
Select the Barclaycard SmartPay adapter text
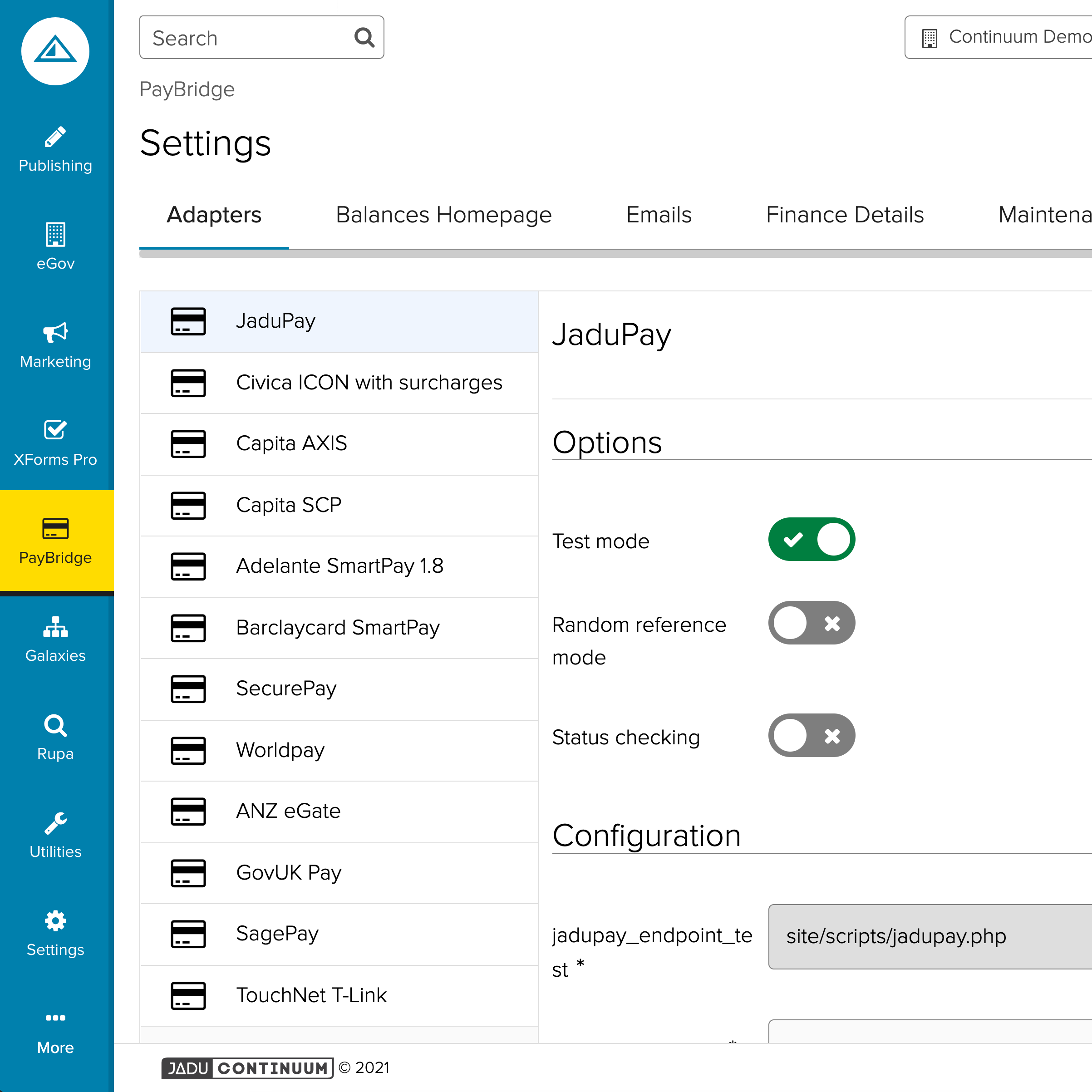(x=338, y=628)
